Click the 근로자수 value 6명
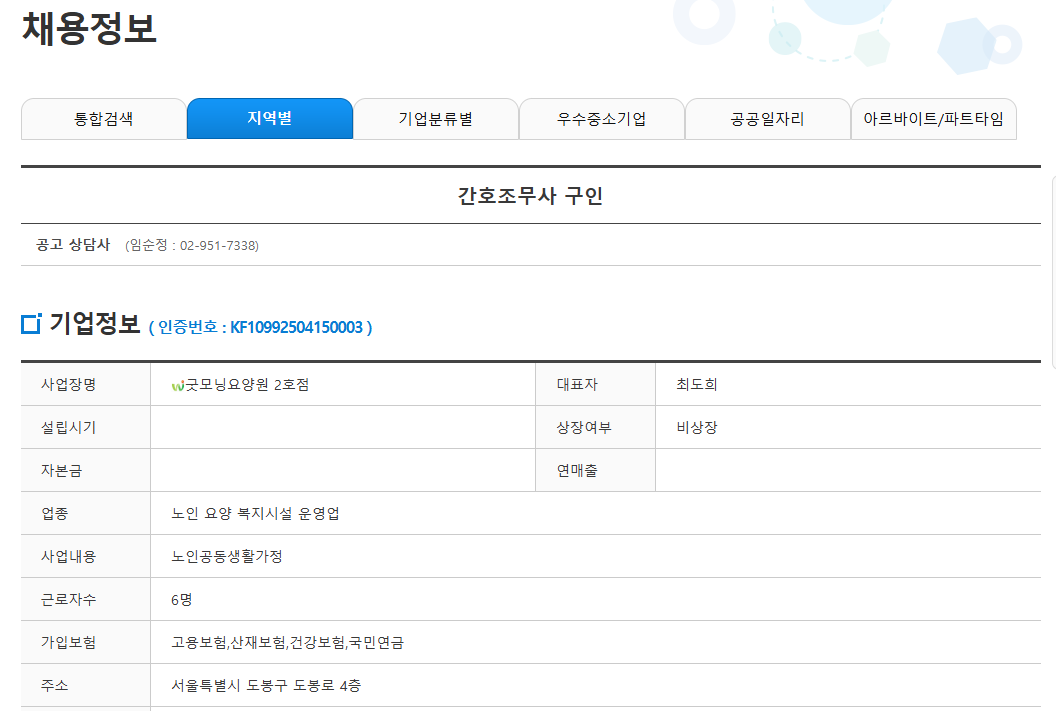The image size is (1056, 711). coord(183,599)
